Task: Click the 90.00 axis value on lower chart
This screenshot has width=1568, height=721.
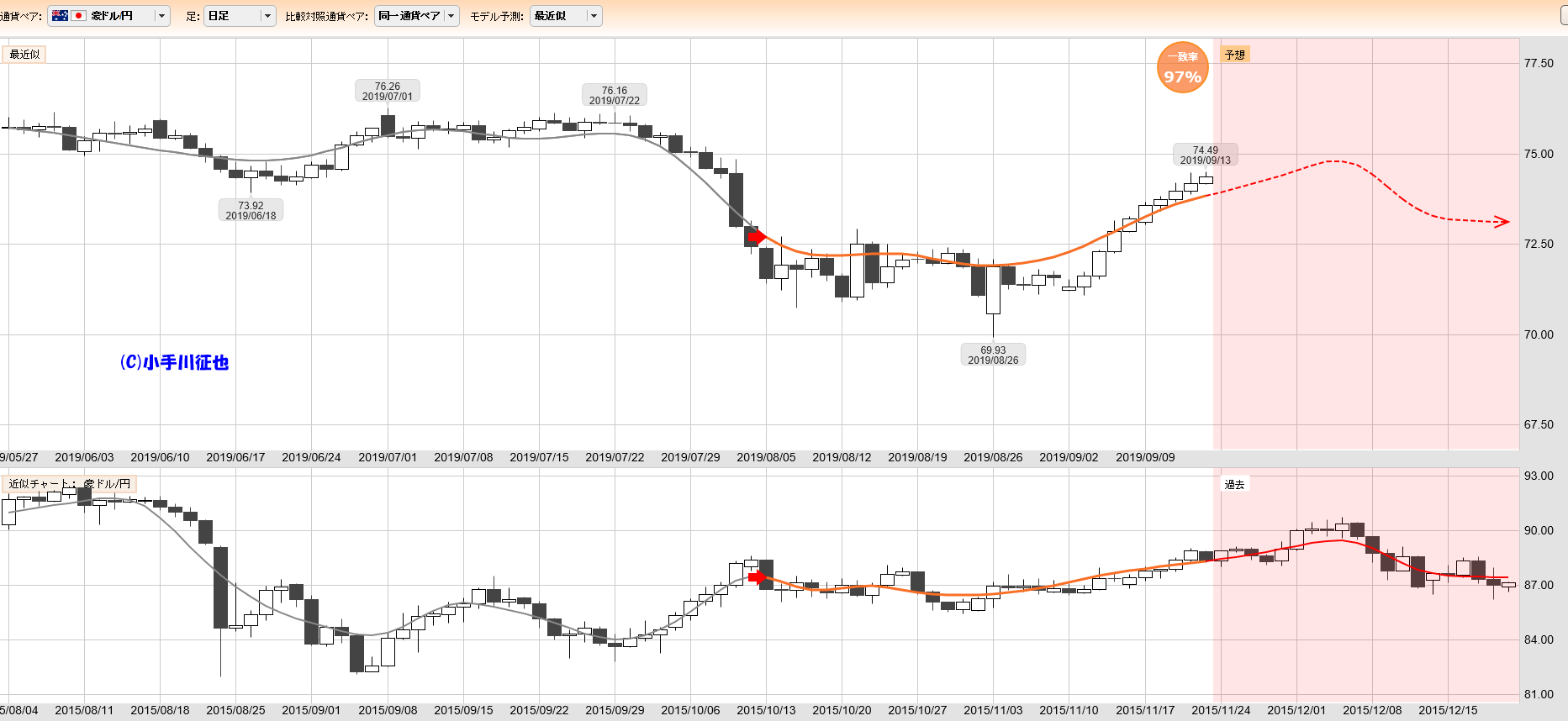Action: [1539, 530]
